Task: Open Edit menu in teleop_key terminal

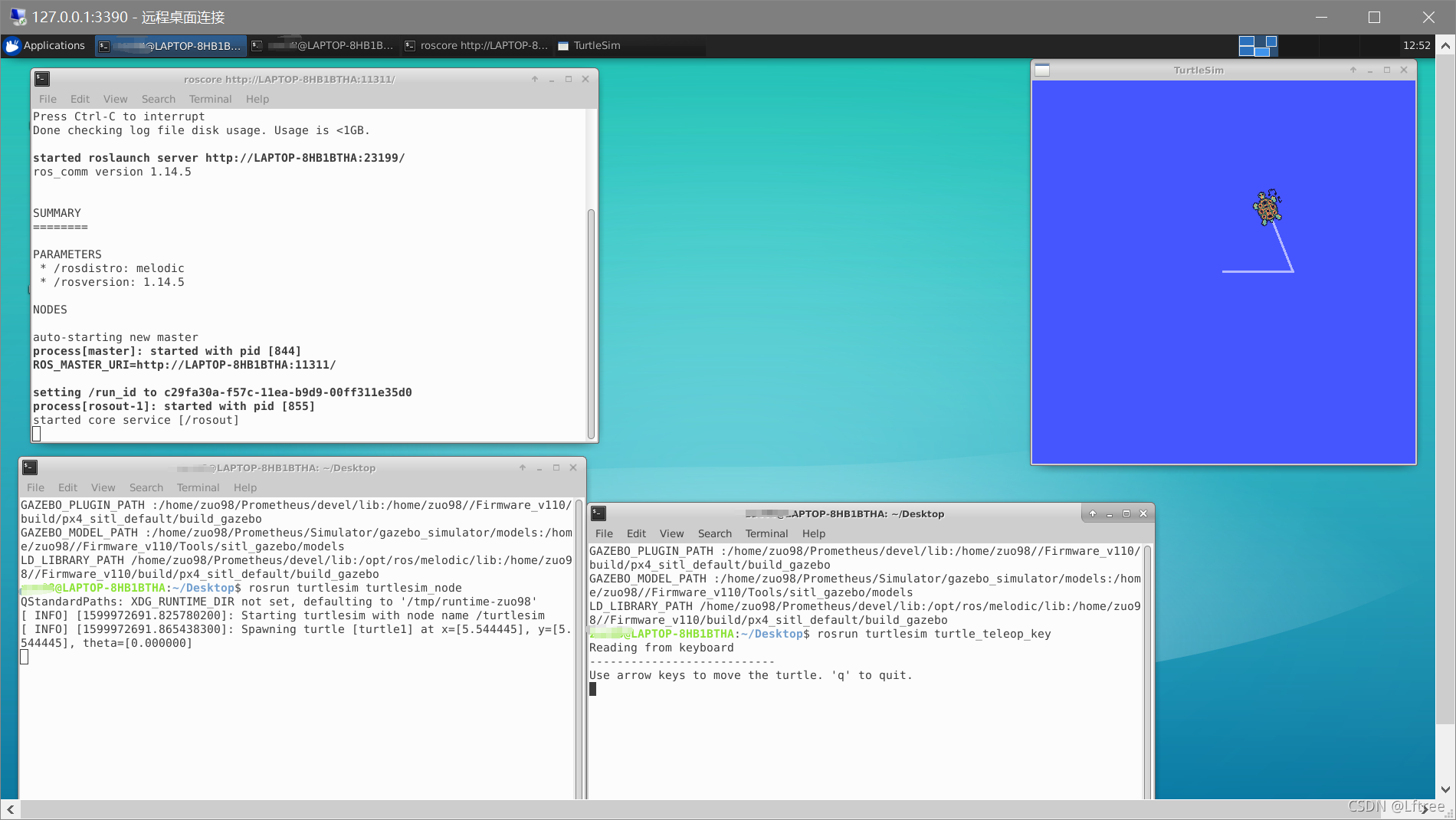Action: click(636, 533)
